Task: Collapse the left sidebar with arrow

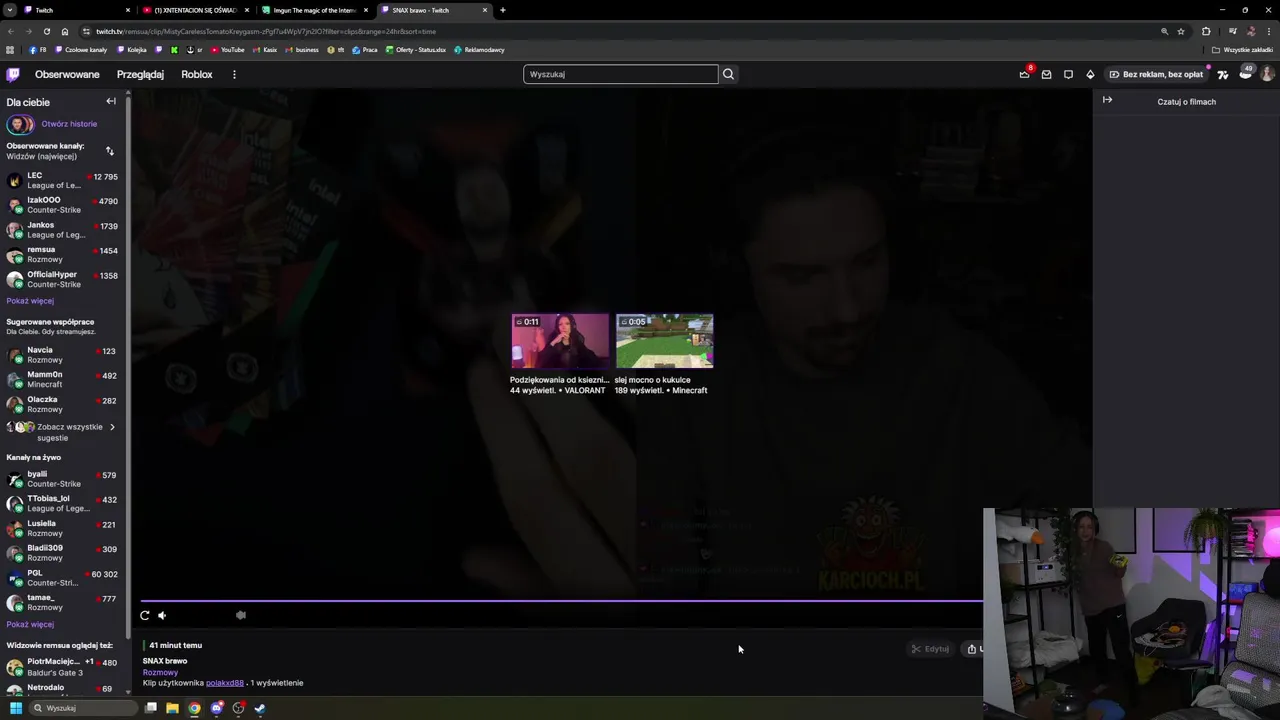Action: click(111, 101)
